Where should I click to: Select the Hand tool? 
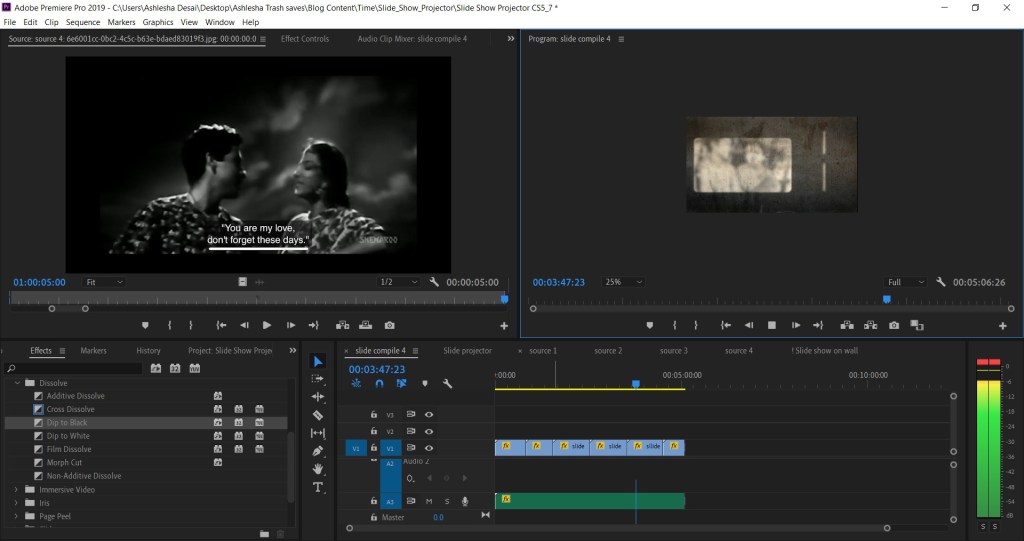point(318,469)
